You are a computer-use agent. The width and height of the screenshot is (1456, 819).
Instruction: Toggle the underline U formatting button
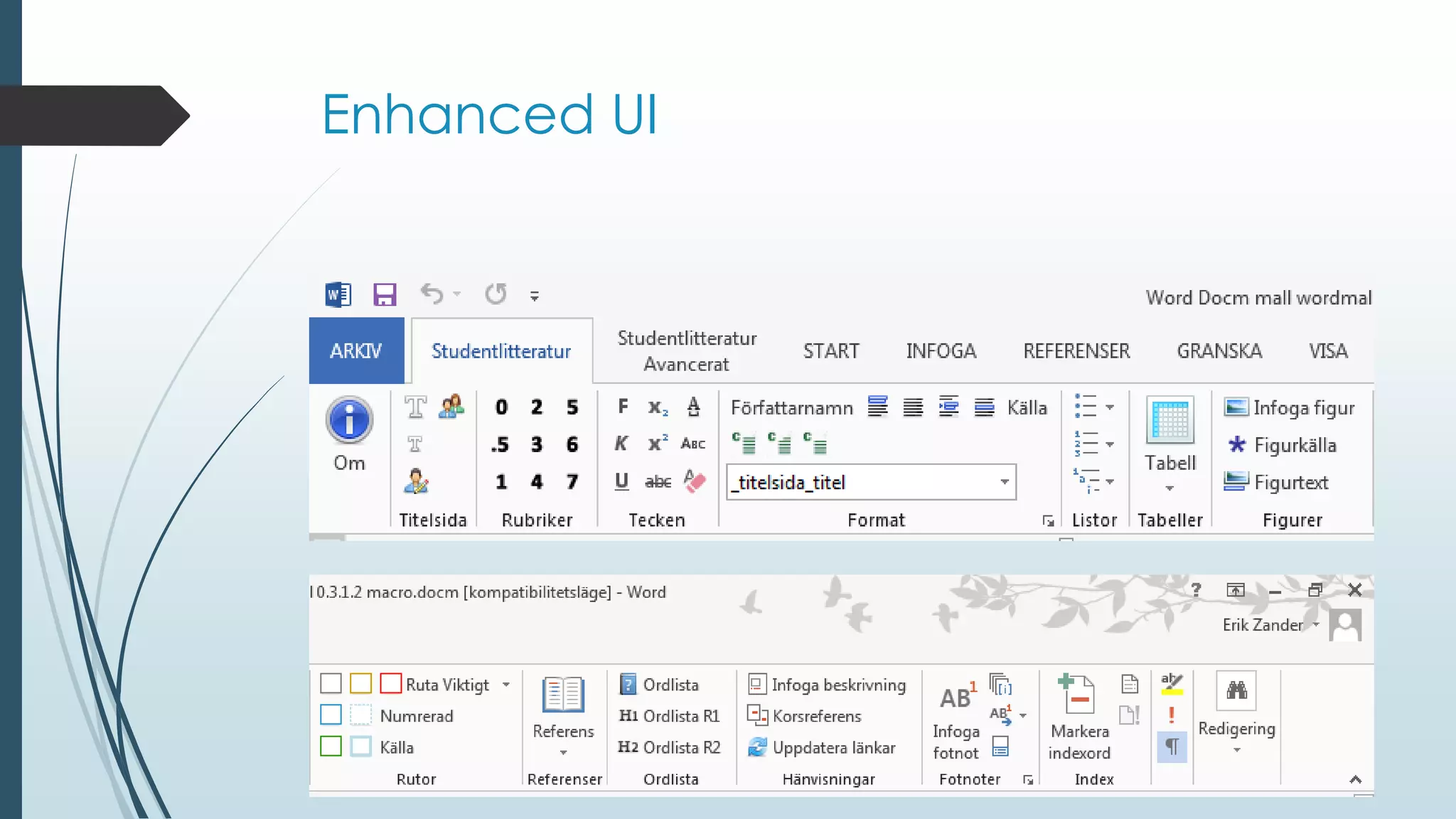pyautogui.click(x=621, y=481)
